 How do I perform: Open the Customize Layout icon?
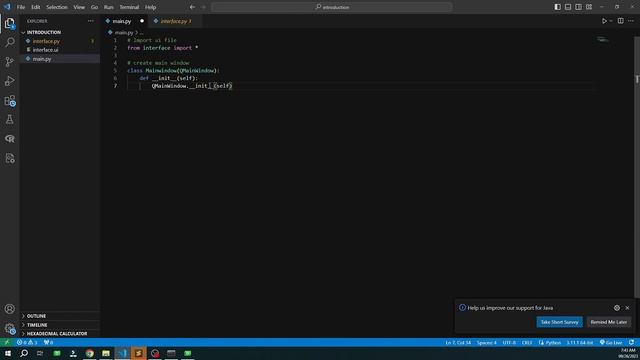pyautogui.click(x=589, y=7)
